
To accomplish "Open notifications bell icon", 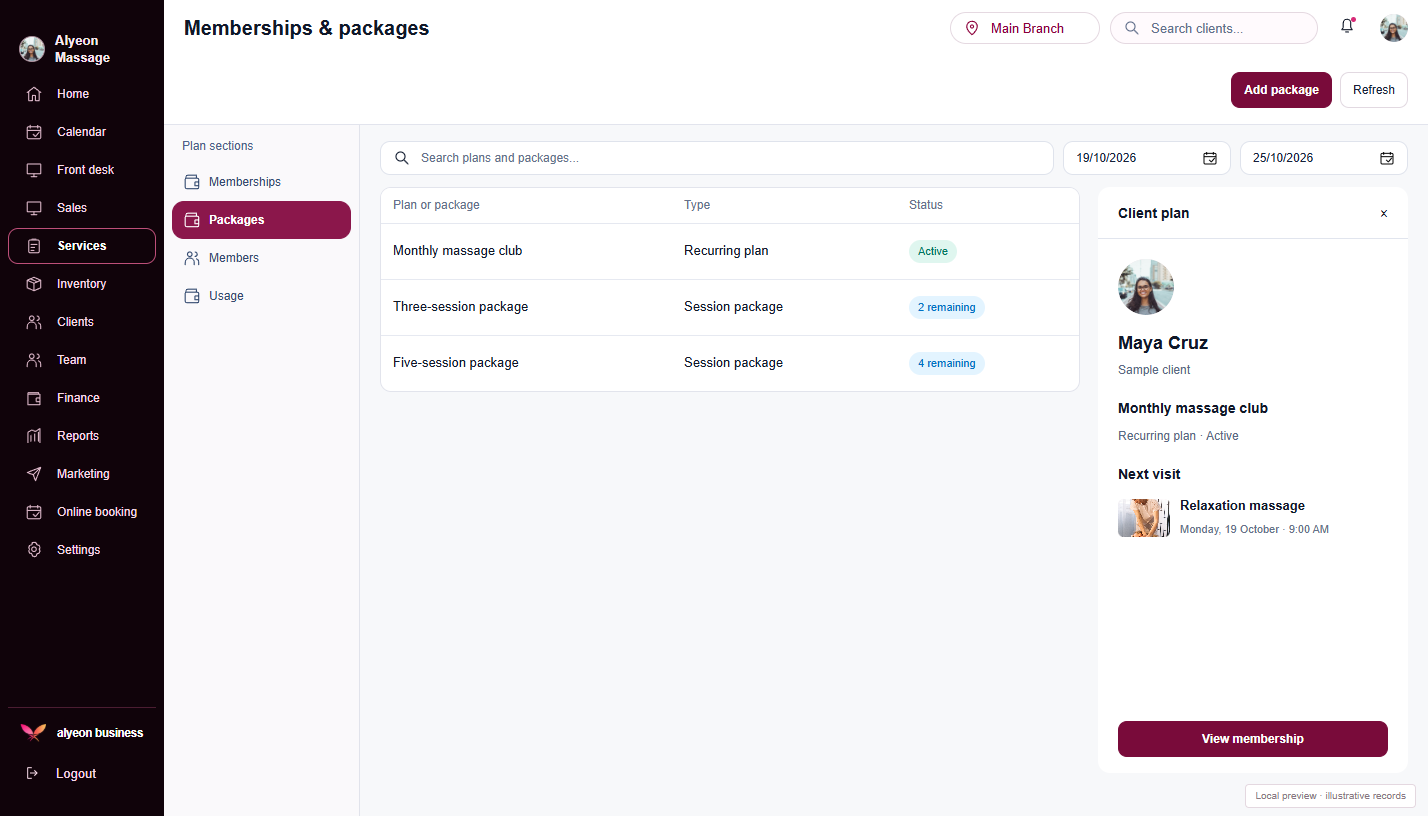I will coord(1347,27).
